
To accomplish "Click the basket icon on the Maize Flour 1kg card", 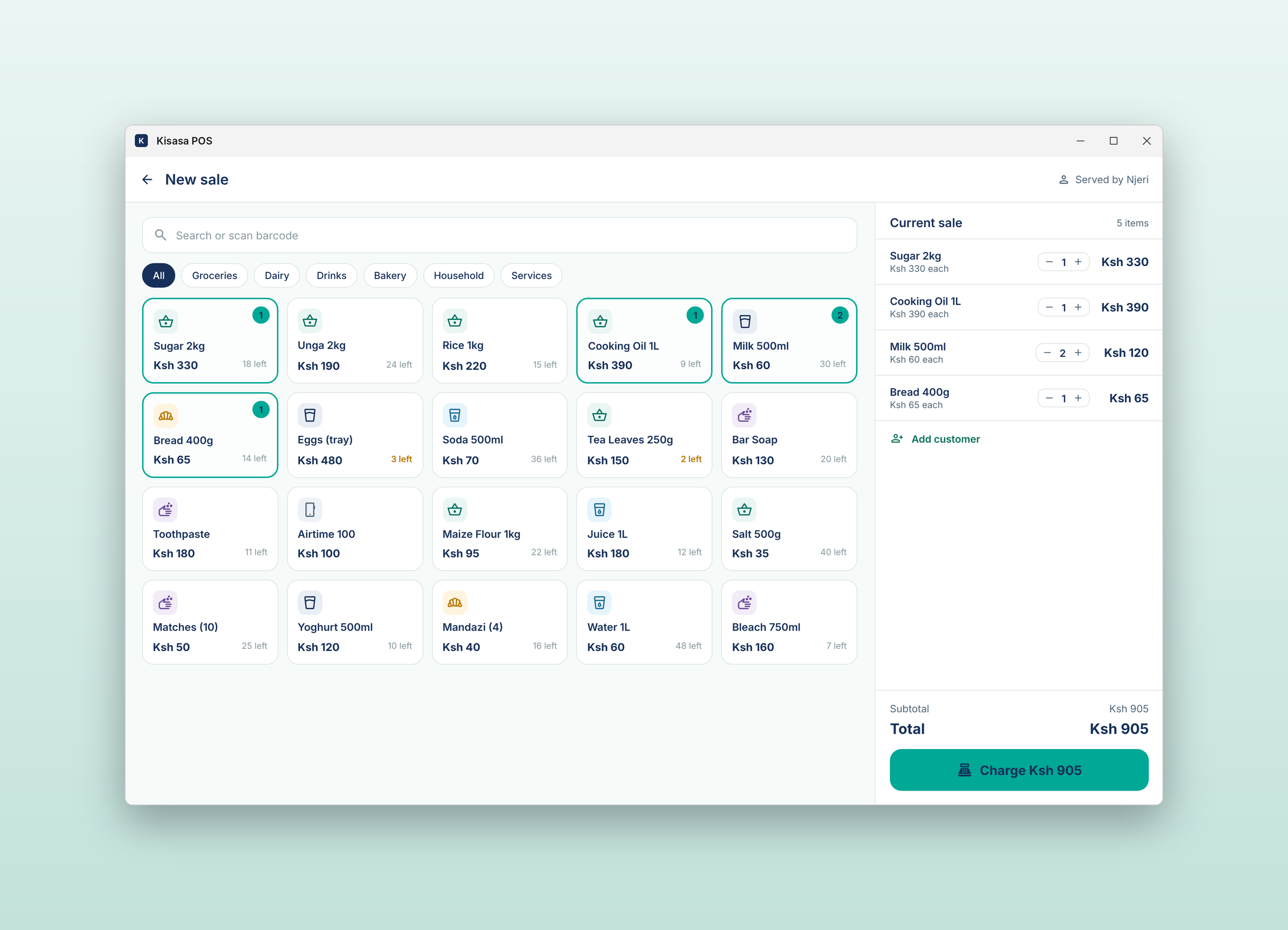I will point(455,510).
